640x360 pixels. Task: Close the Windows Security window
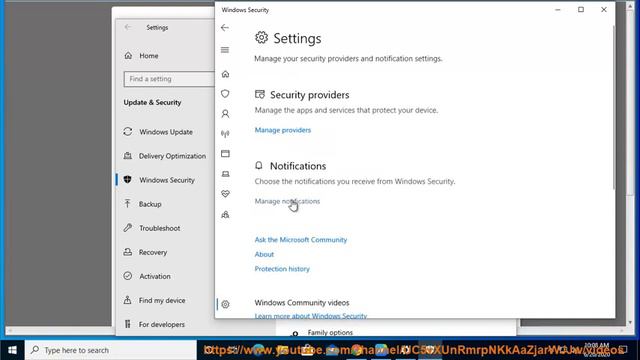604,10
